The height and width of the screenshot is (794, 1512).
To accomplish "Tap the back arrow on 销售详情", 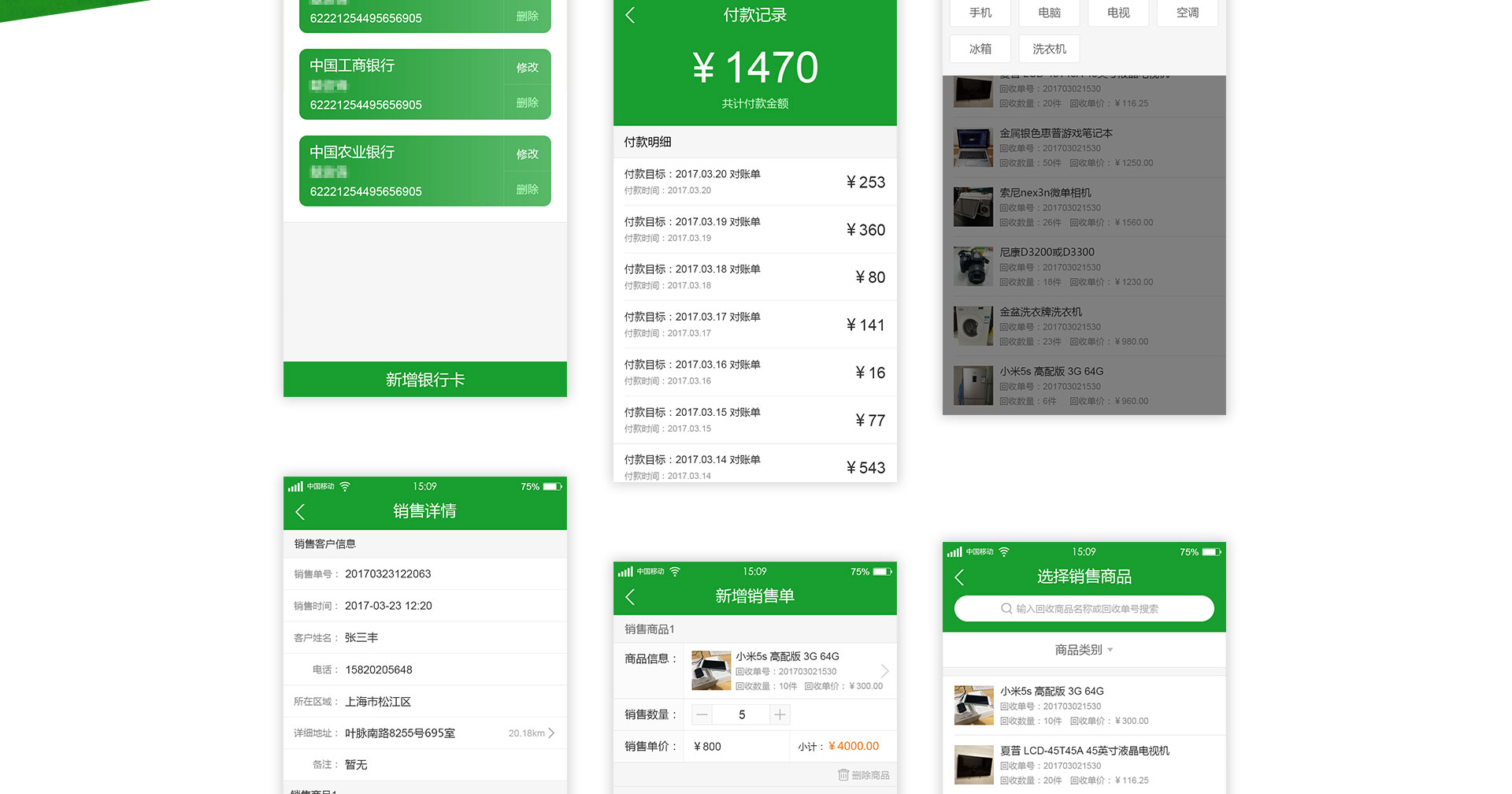I will click(300, 512).
